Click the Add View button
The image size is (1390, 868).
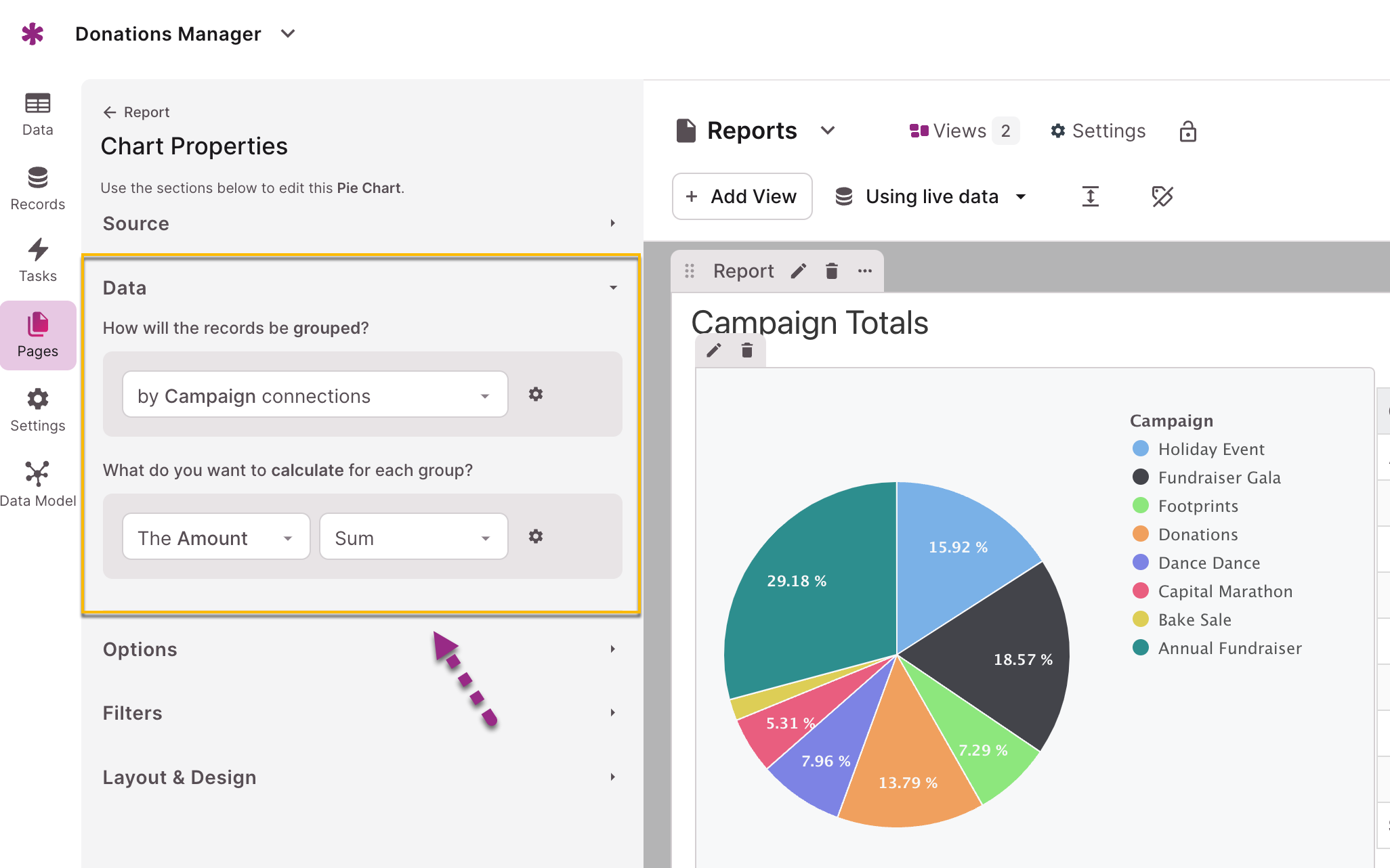(x=742, y=196)
